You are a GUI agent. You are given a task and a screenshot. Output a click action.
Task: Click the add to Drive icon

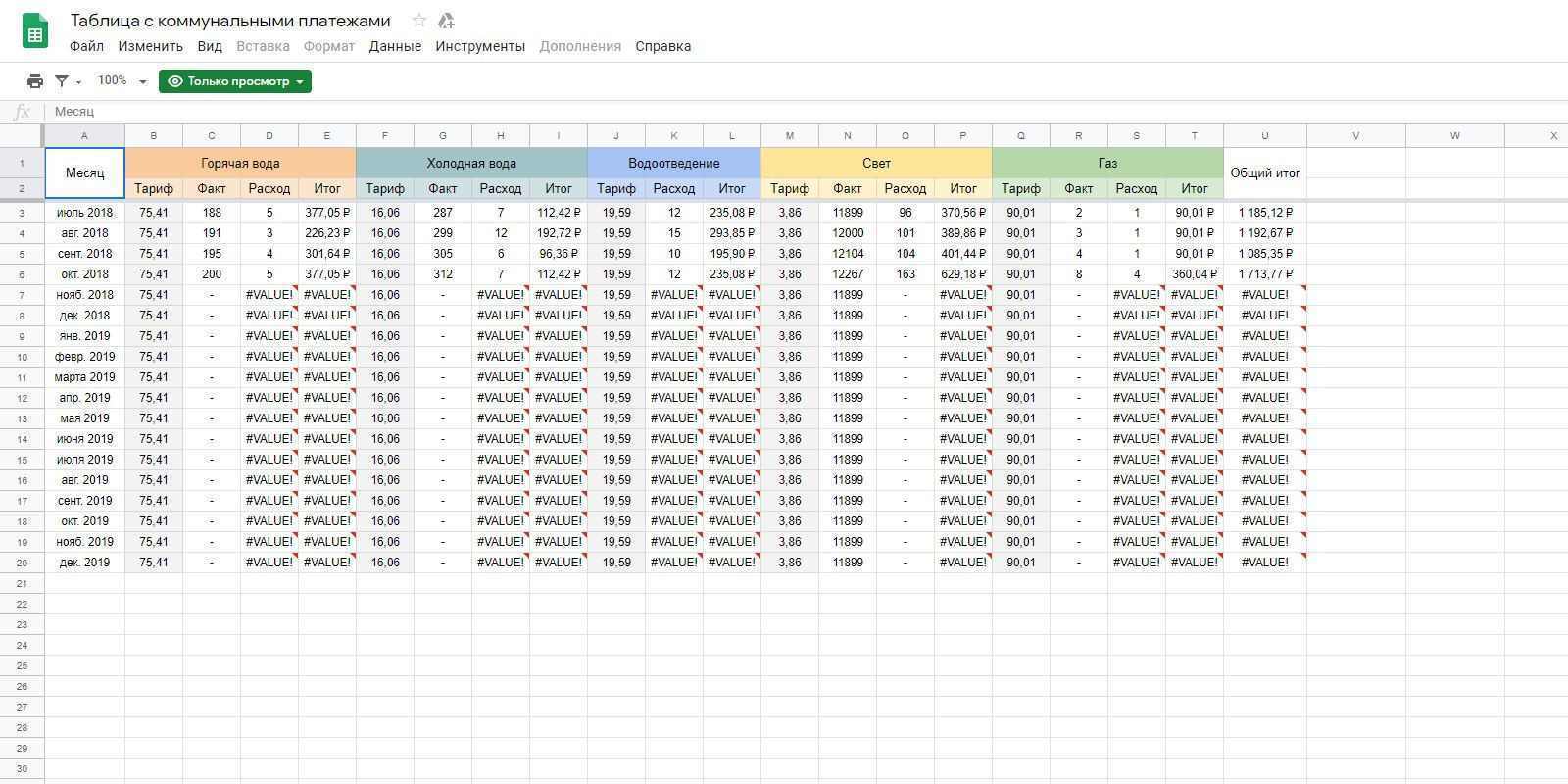tap(446, 21)
